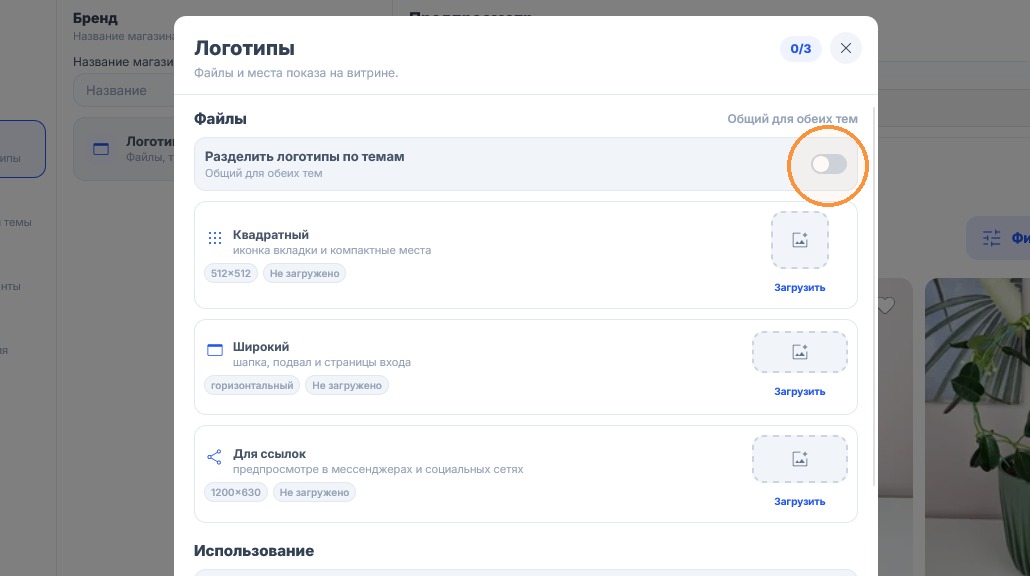The image size is (1030, 576).
Task: Click Загрузить link under Широкий logo
Action: click(799, 391)
